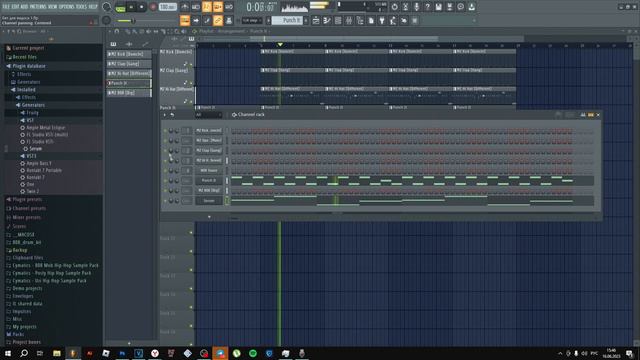Toggle the metronome icon
Viewport: 640px width, 360px height.
pos(185,7)
